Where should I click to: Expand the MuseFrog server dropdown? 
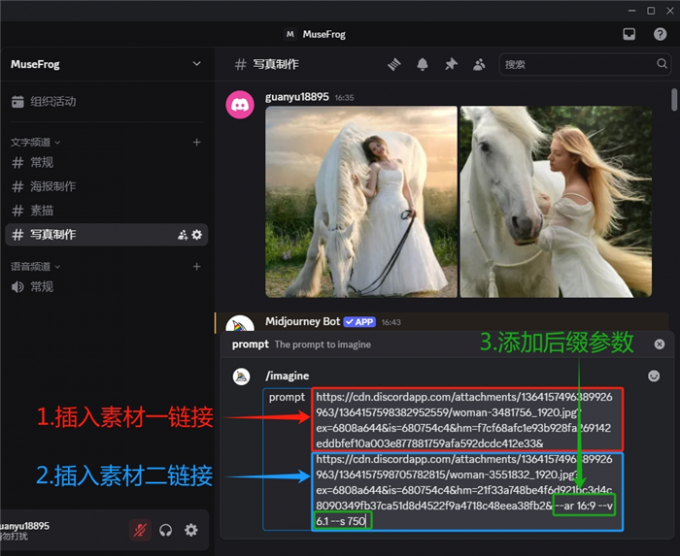(196, 64)
